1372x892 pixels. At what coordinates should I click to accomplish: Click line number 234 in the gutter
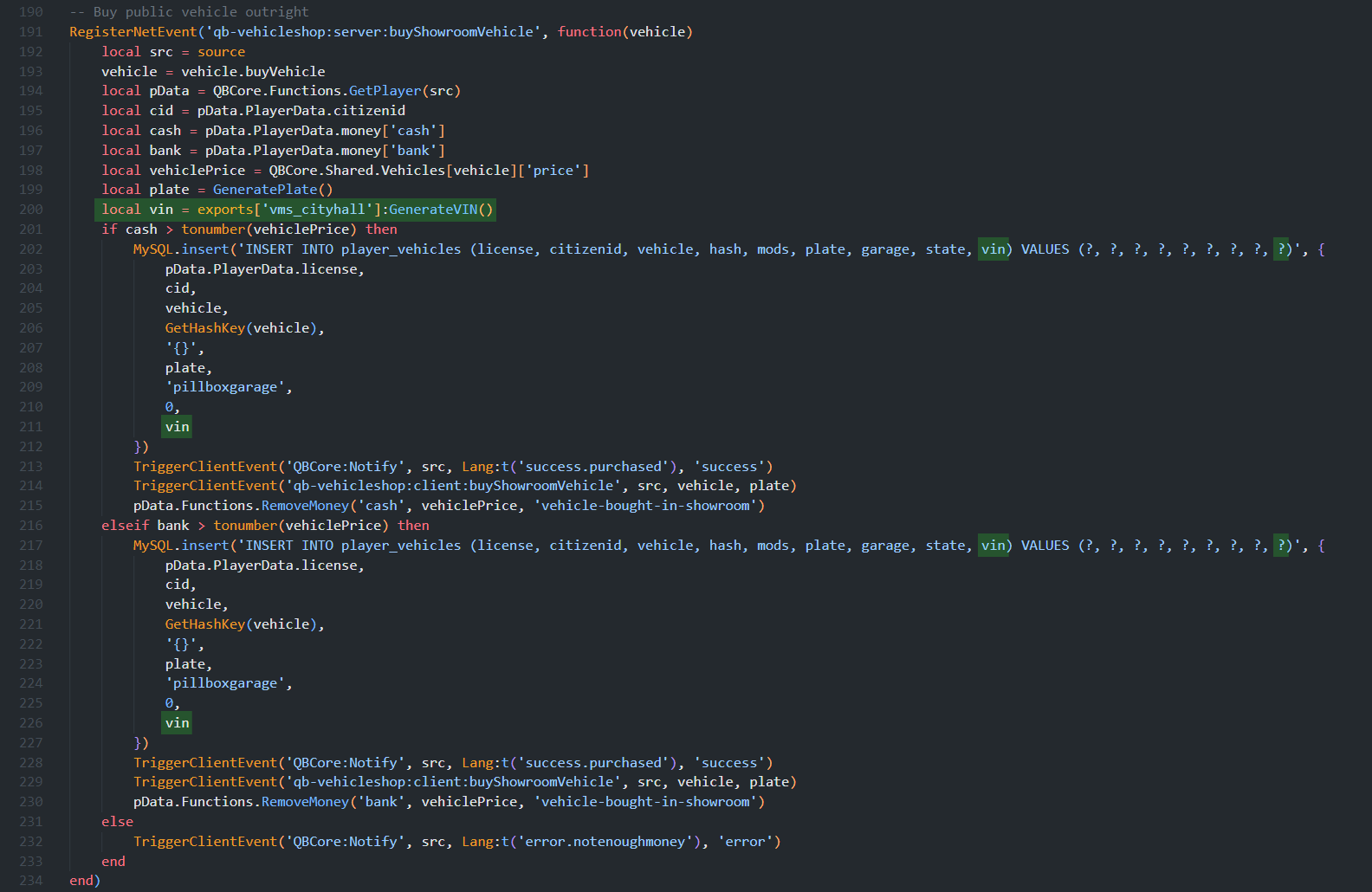[31, 881]
